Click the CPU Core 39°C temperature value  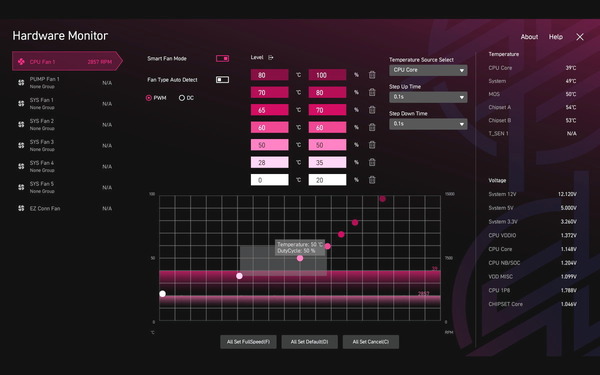571,68
